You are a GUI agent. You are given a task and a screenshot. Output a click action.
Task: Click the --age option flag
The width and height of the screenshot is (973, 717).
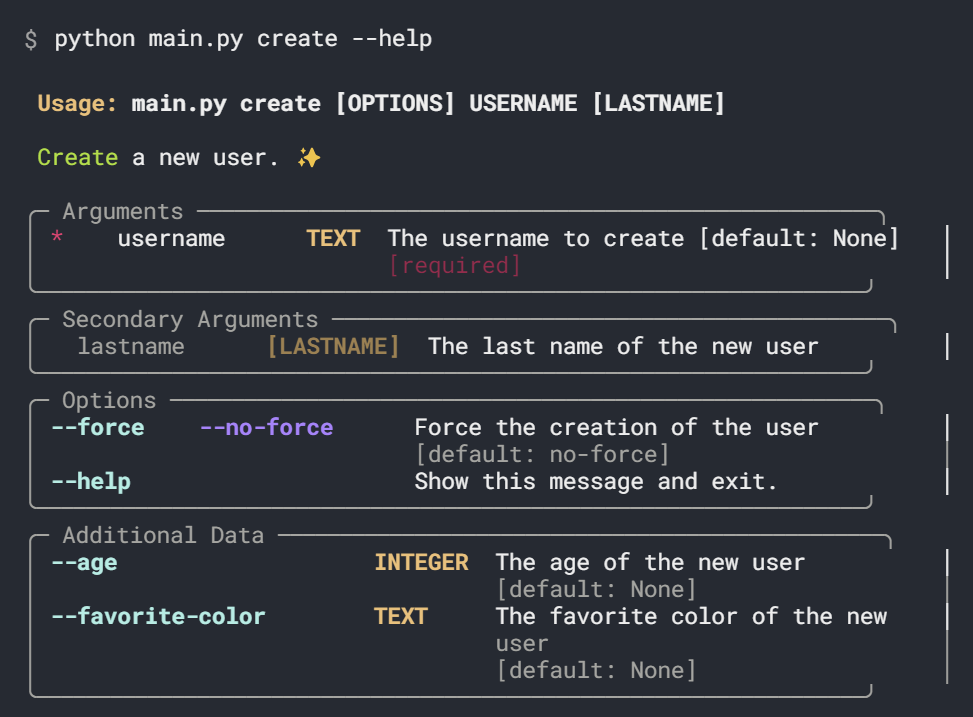84,563
